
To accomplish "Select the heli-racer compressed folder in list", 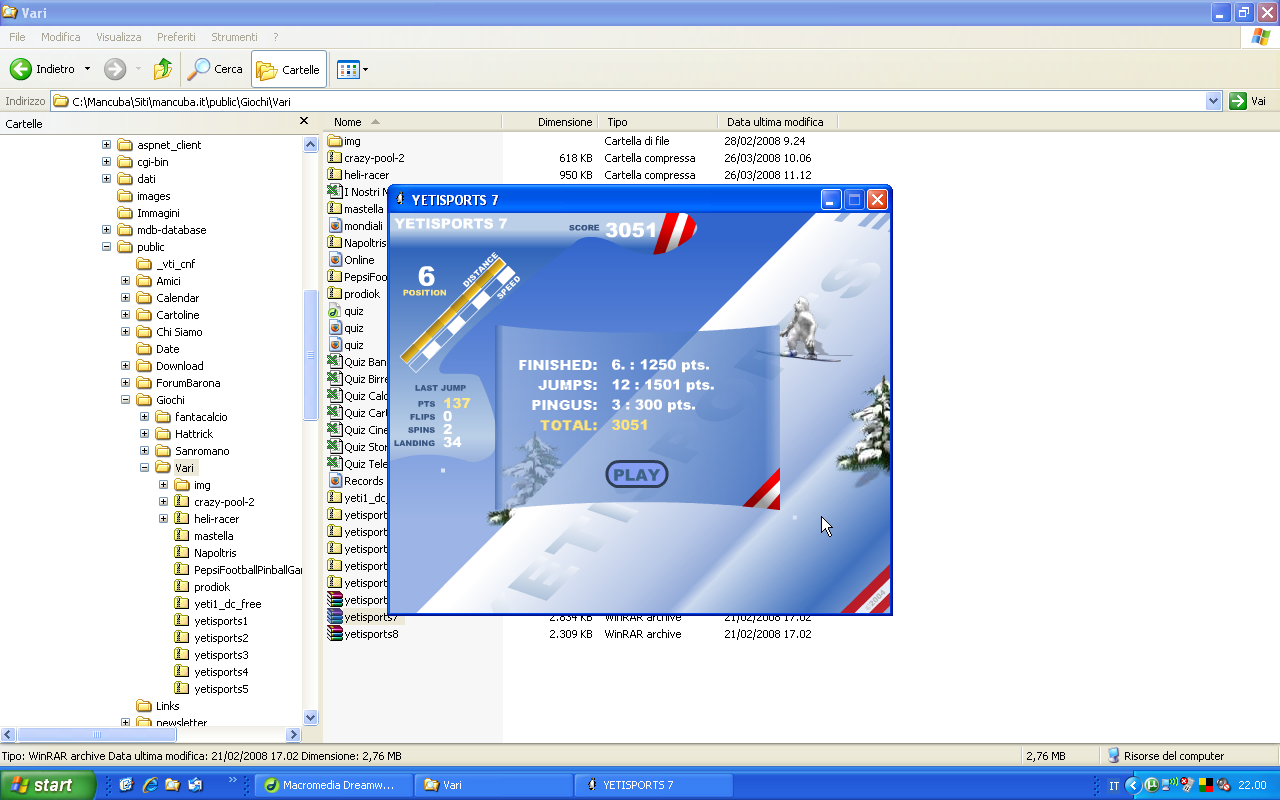I will [x=359, y=175].
